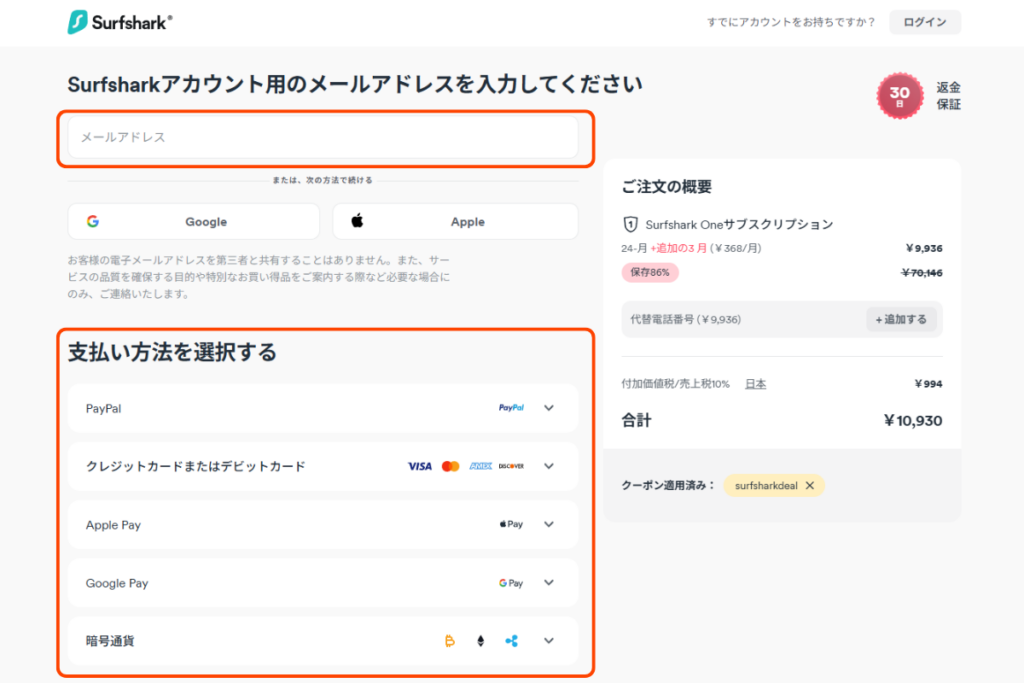Click the Ethereum icon
Screen dimensions: 1024x683
480,641
